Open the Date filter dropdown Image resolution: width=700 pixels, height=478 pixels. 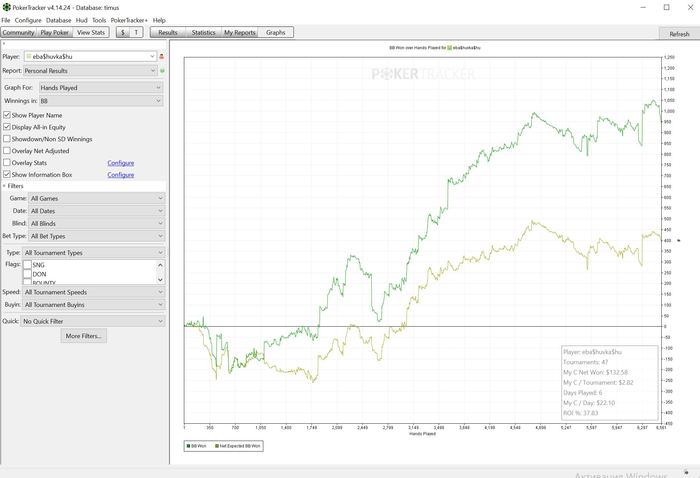[96, 211]
